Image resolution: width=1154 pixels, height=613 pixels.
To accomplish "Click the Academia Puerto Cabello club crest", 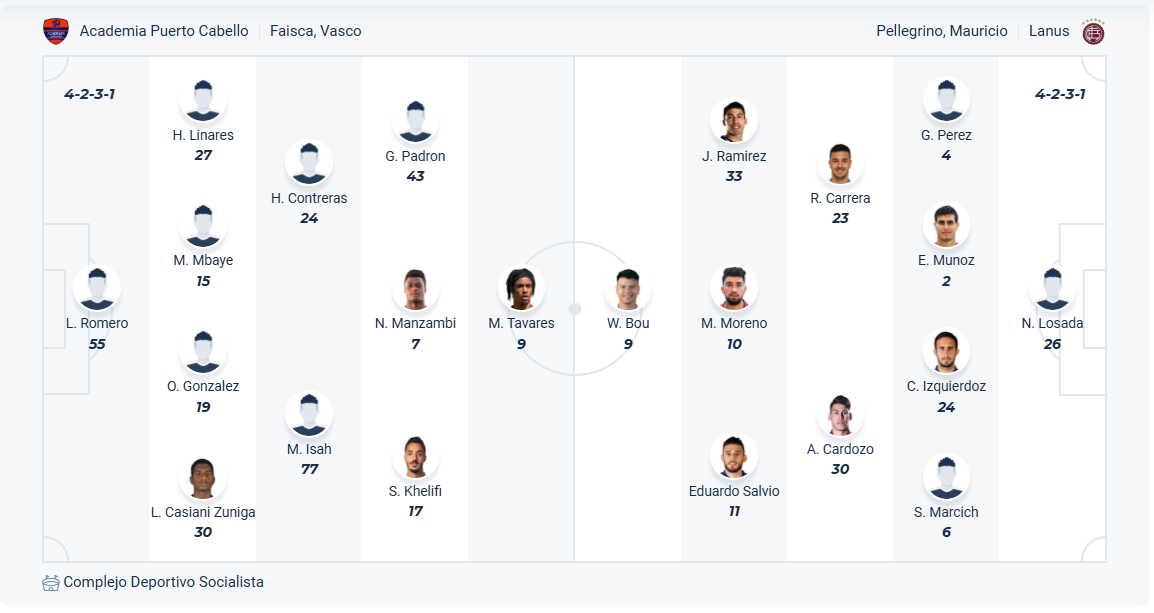I will 56,31.
